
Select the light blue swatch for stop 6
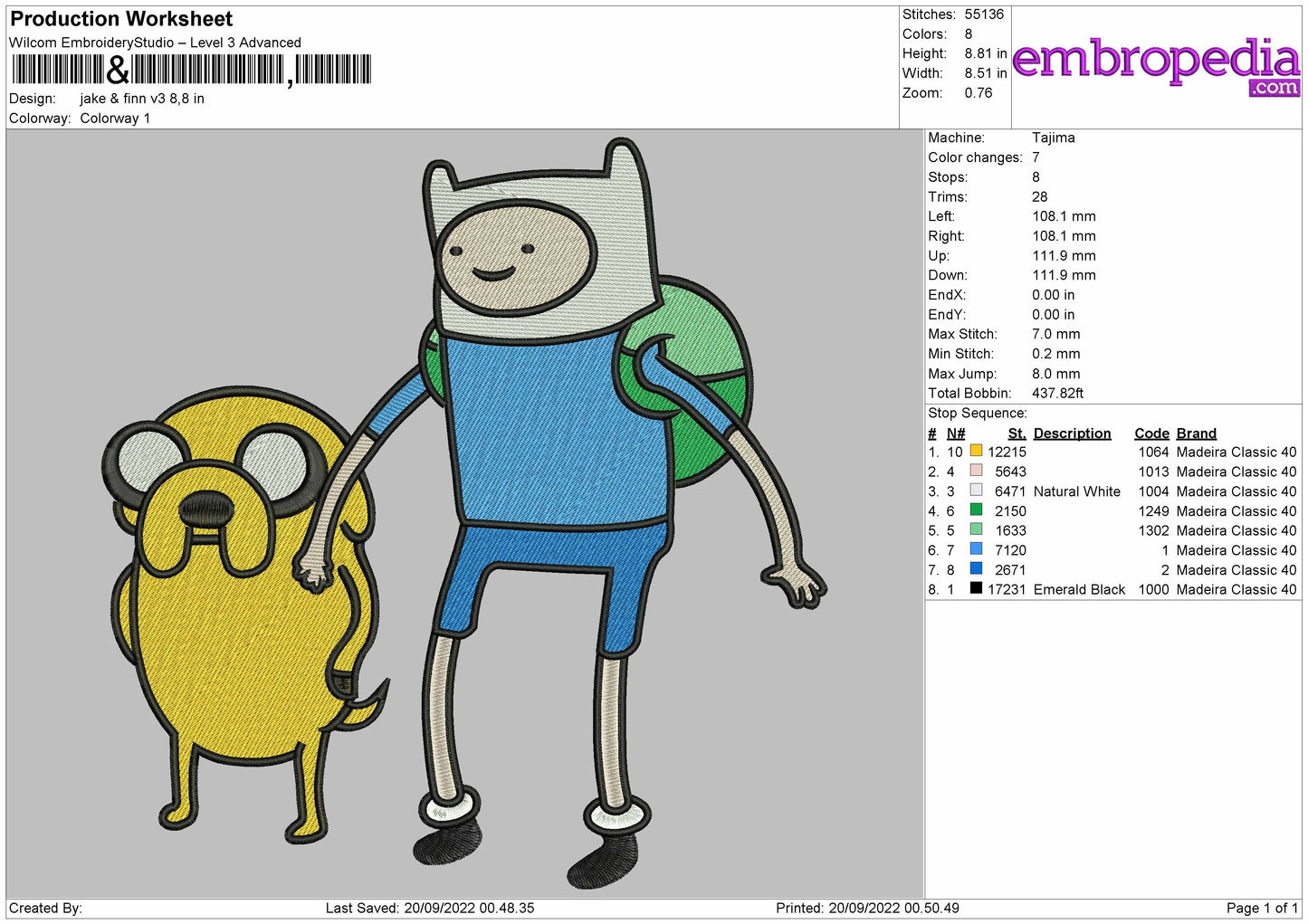[x=976, y=549]
